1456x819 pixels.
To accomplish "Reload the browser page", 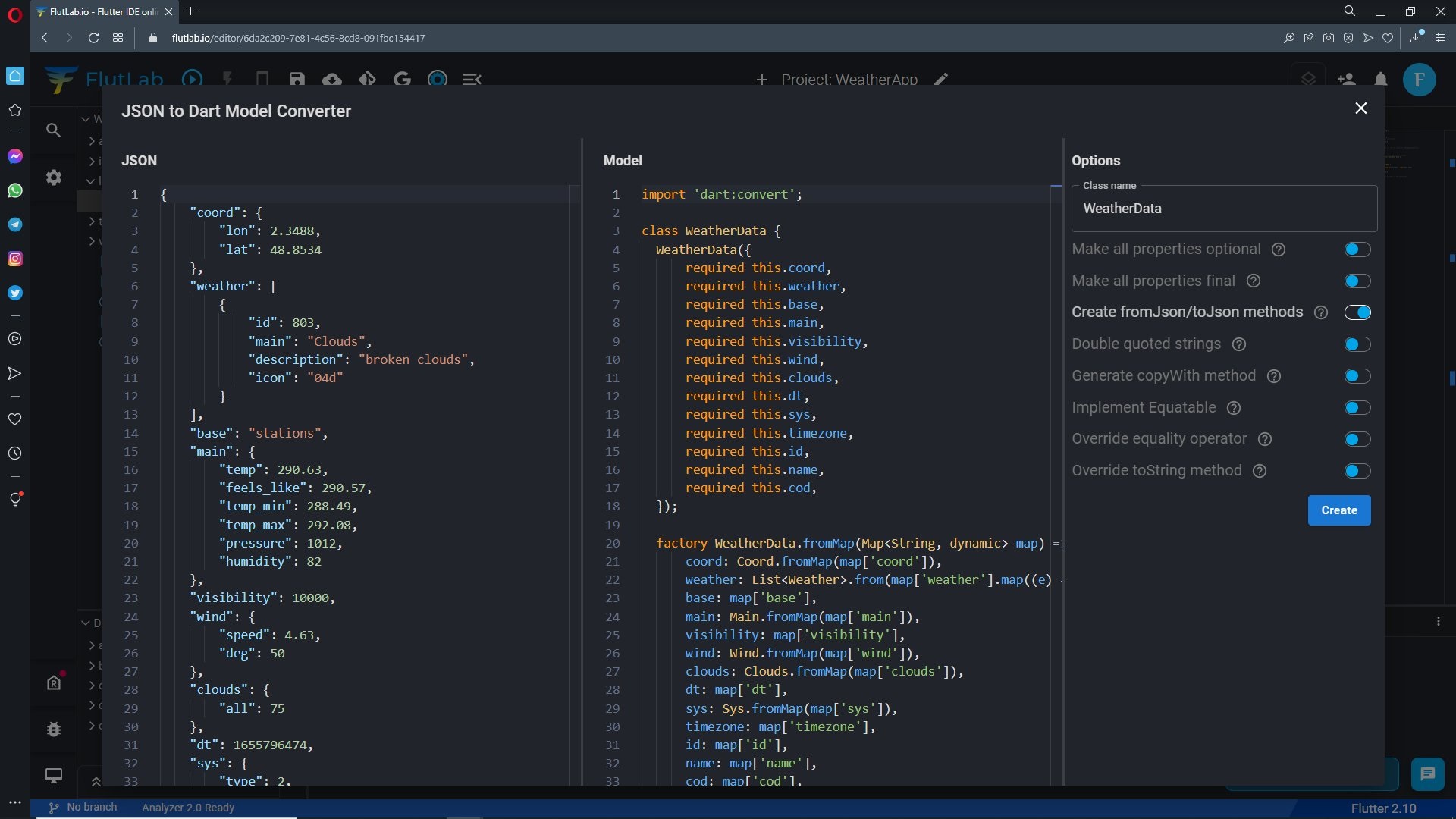I will coord(93,38).
